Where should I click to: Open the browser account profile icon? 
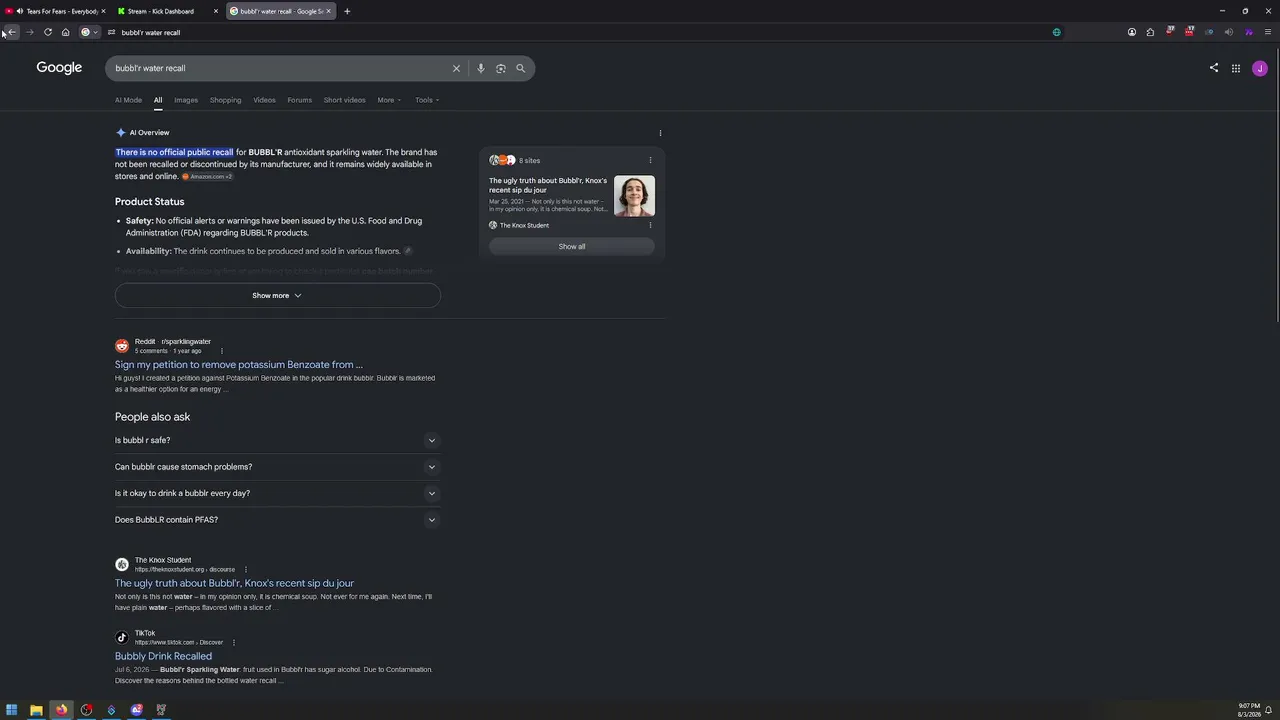pyautogui.click(x=1132, y=32)
